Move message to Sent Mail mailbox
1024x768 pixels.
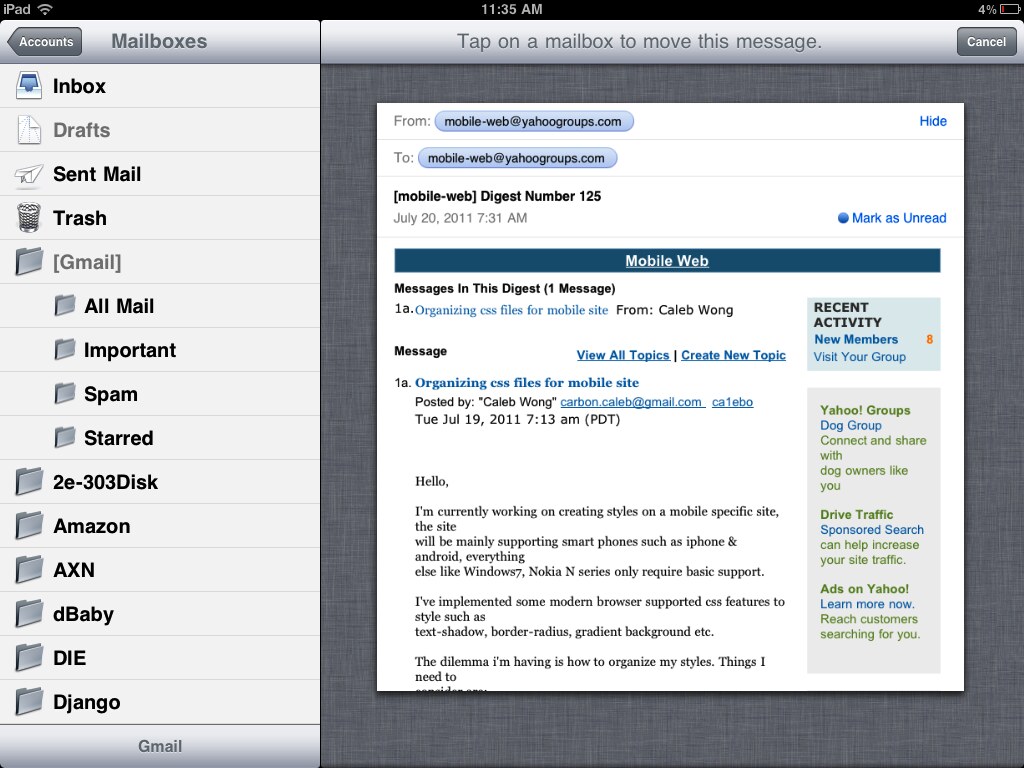160,174
